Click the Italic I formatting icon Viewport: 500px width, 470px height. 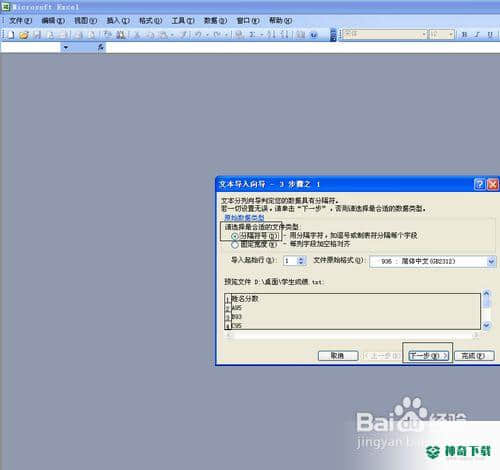click(x=477, y=34)
